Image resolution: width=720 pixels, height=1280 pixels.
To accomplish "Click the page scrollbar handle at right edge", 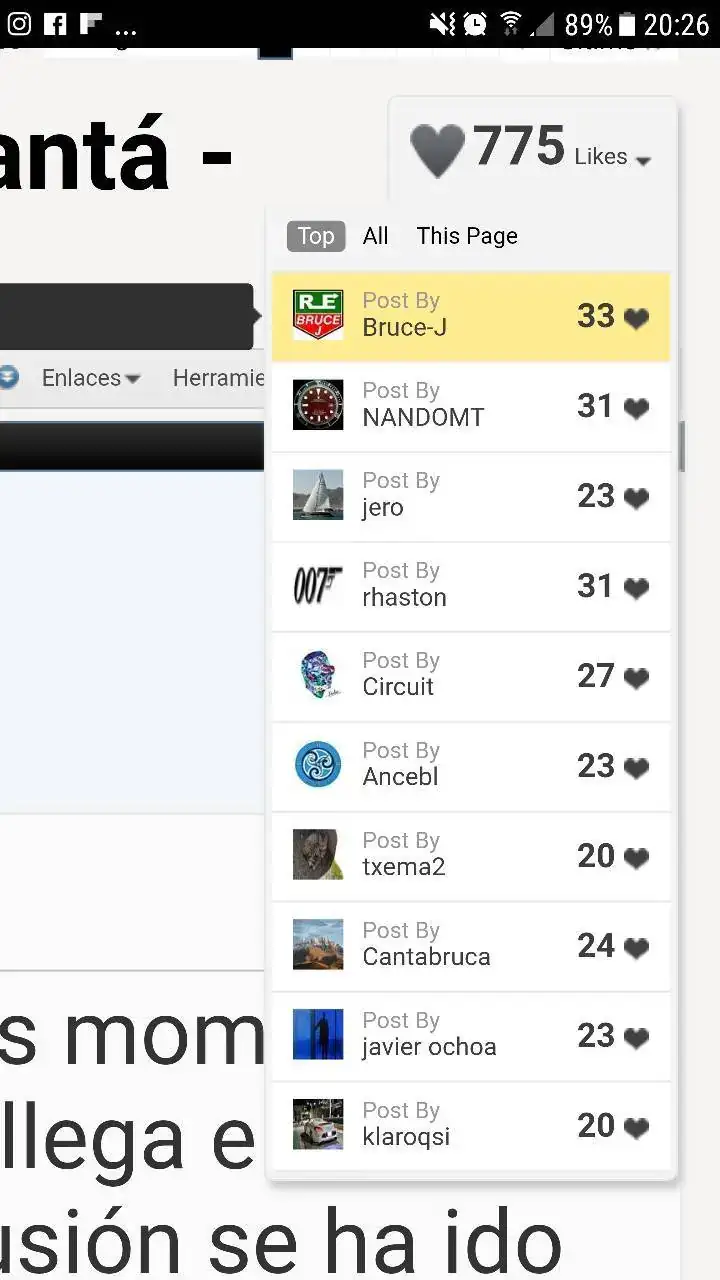I will 682,446.
